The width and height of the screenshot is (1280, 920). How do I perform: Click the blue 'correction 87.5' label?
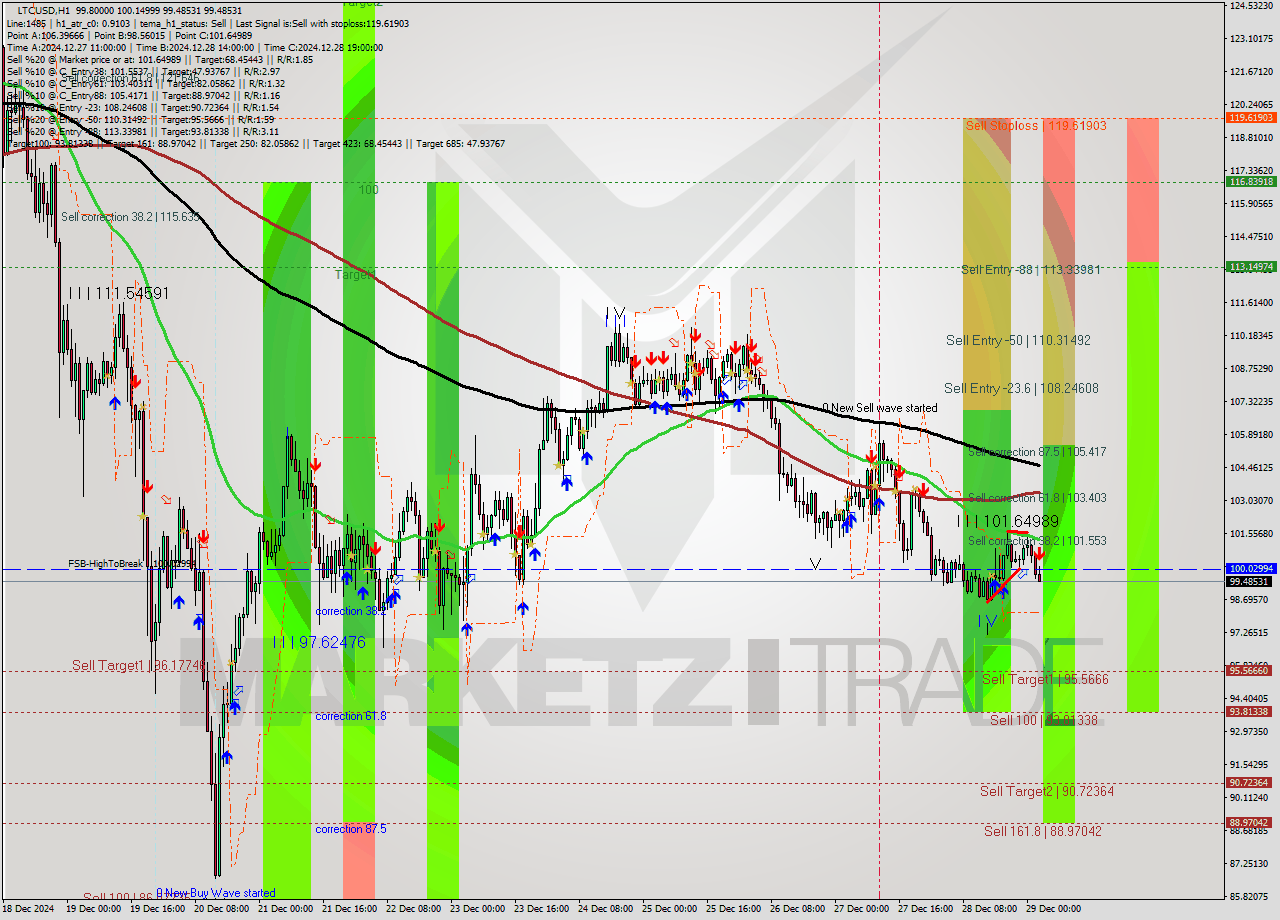click(x=351, y=829)
